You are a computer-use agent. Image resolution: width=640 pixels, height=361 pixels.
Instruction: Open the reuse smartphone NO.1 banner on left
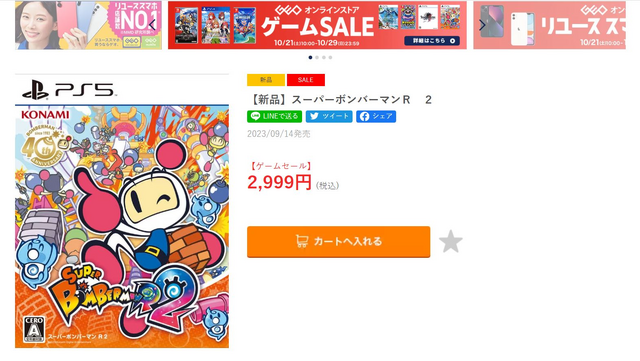89,25
